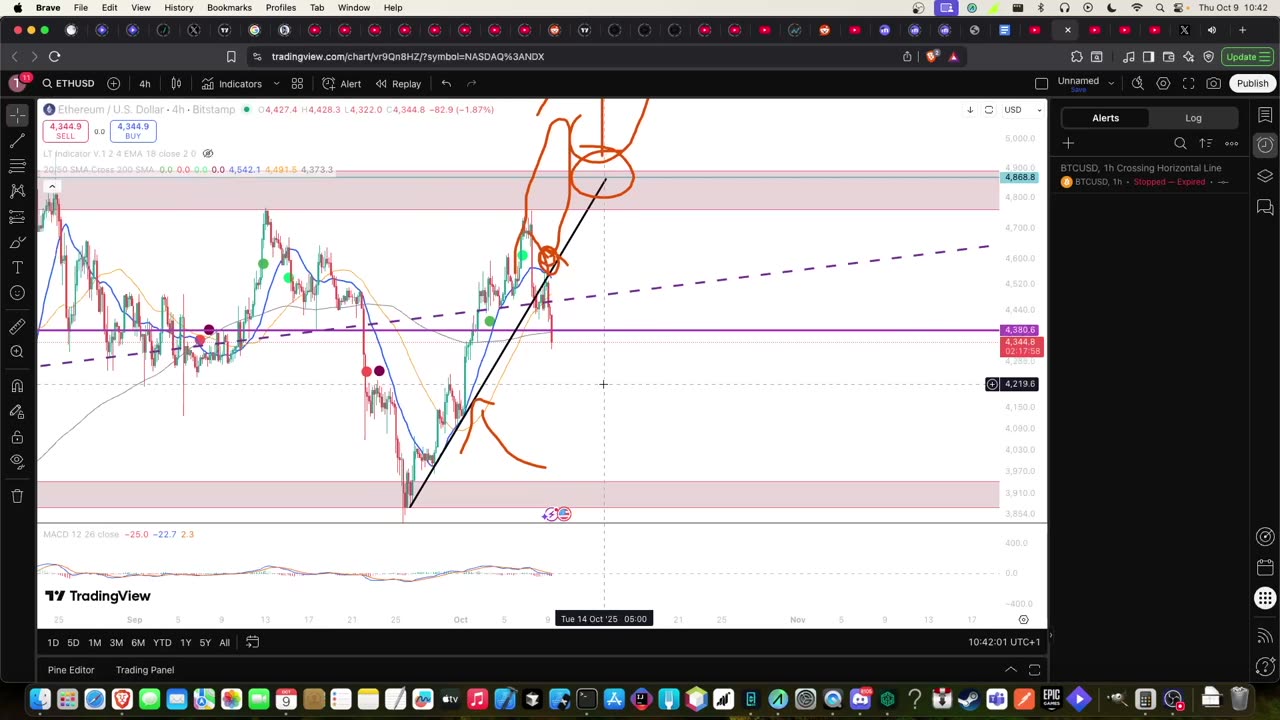Select BTCUSD Crossing Horizontal Line alert
The image size is (1280, 720).
(x=1150, y=175)
